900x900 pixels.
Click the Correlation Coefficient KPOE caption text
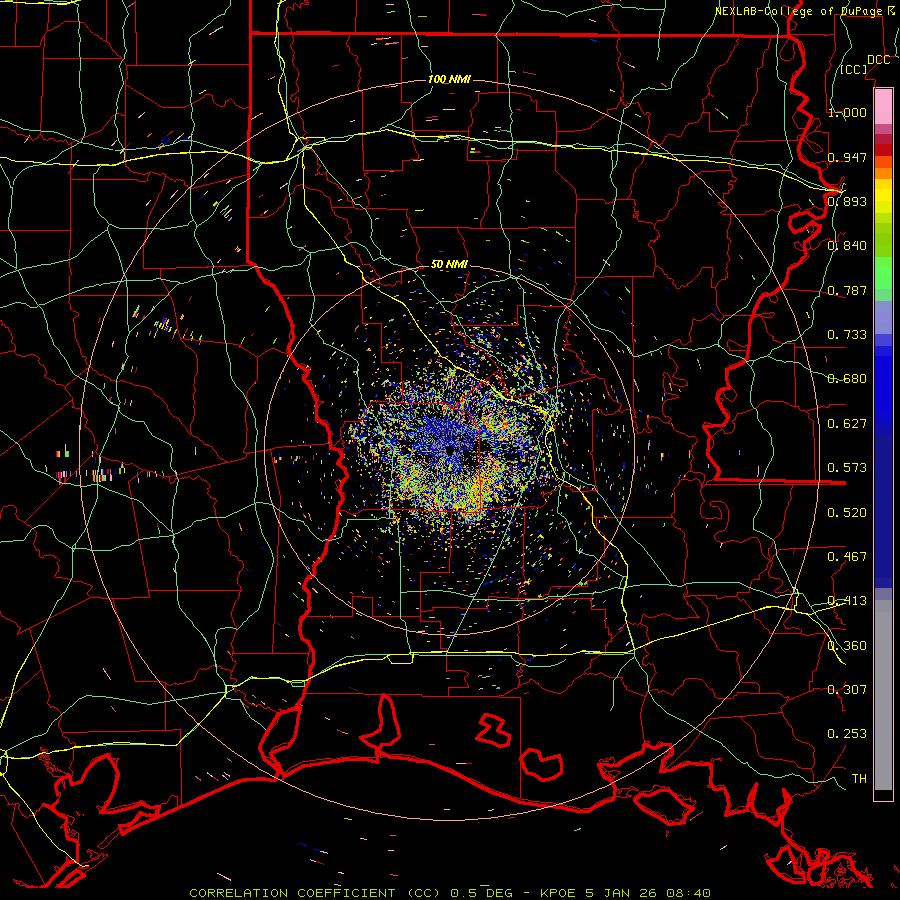[x=450, y=893]
